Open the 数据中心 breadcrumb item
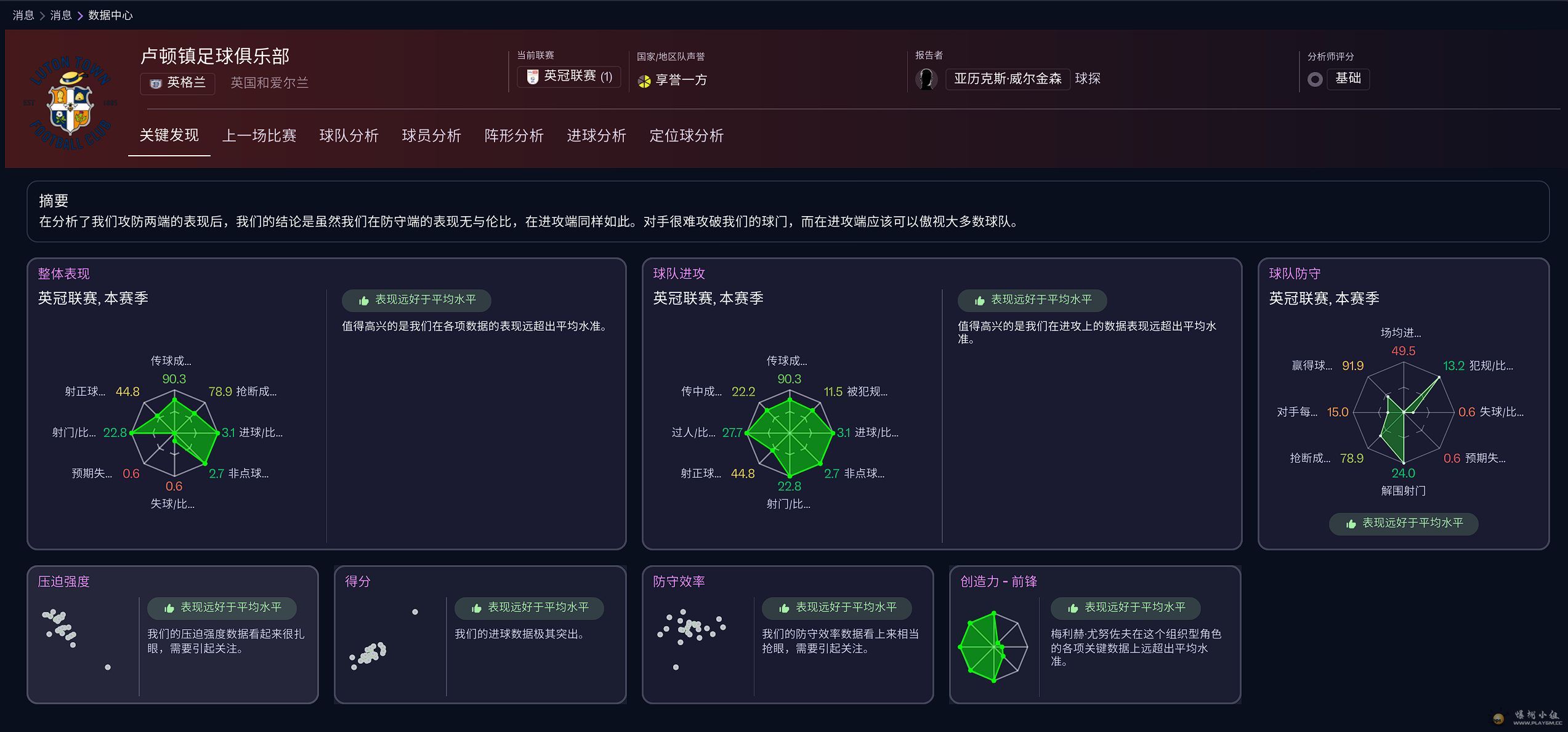The image size is (1568, 732). (110, 15)
